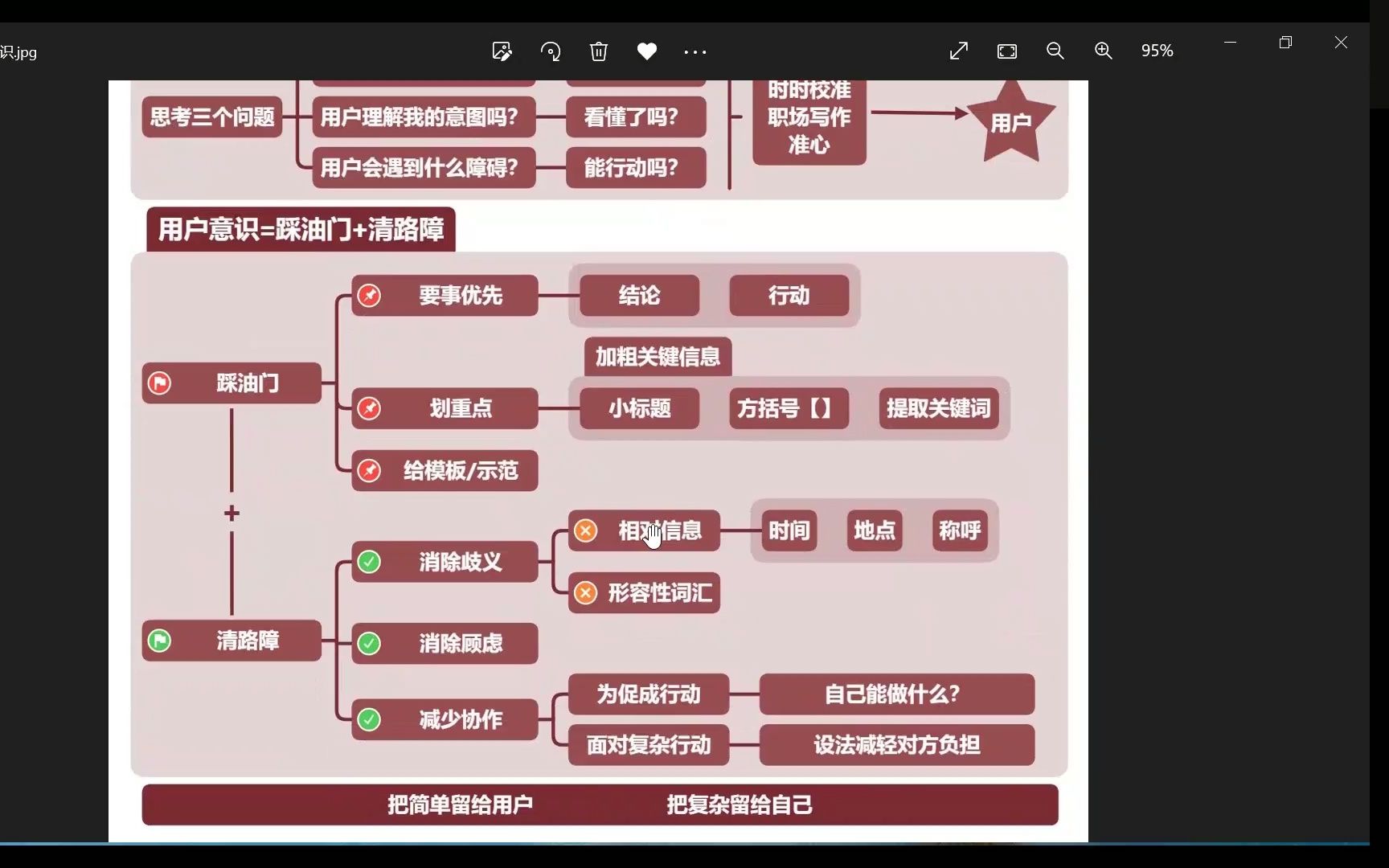
Task: Click the 时间 box
Action: pyautogui.click(x=789, y=530)
